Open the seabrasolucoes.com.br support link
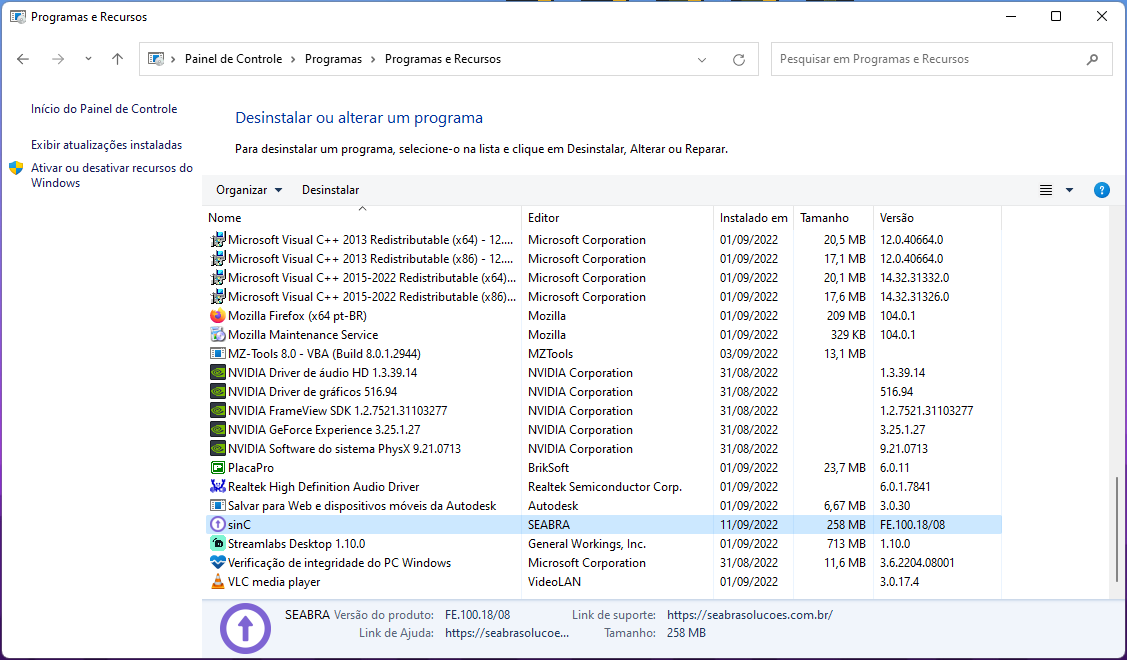The width and height of the screenshot is (1127, 660). [750, 615]
